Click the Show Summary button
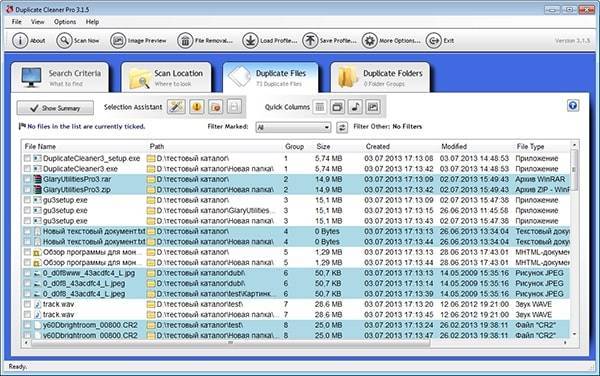600x376 pixels. pyautogui.click(x=55, y=108)
